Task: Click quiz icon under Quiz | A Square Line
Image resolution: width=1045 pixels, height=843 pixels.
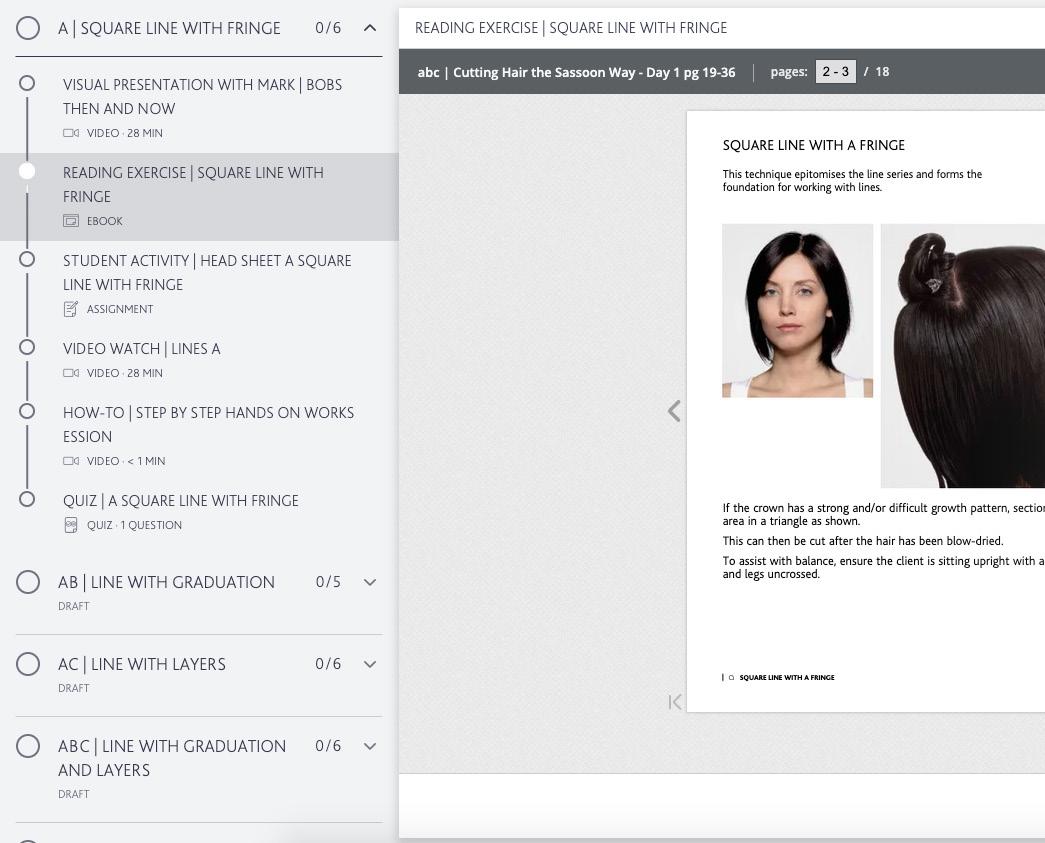Action: click(x=71, y=525)
